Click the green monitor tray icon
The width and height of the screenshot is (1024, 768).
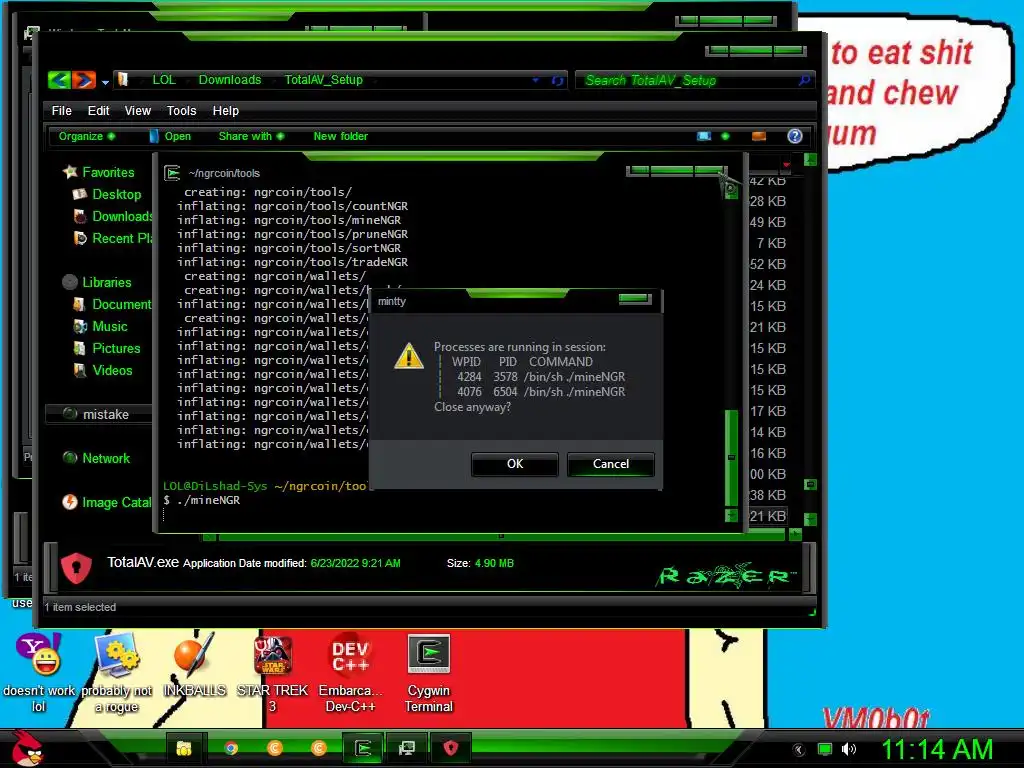[x=825, y=749]
